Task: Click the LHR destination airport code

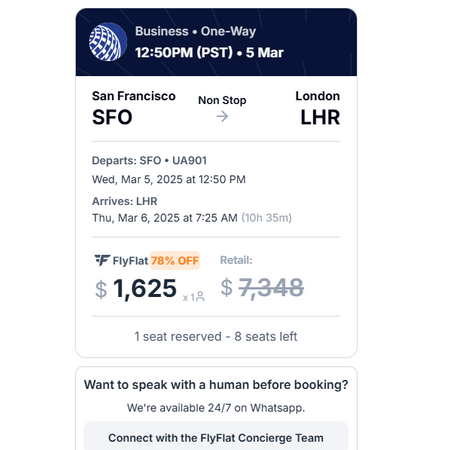Action: (320, 117)
